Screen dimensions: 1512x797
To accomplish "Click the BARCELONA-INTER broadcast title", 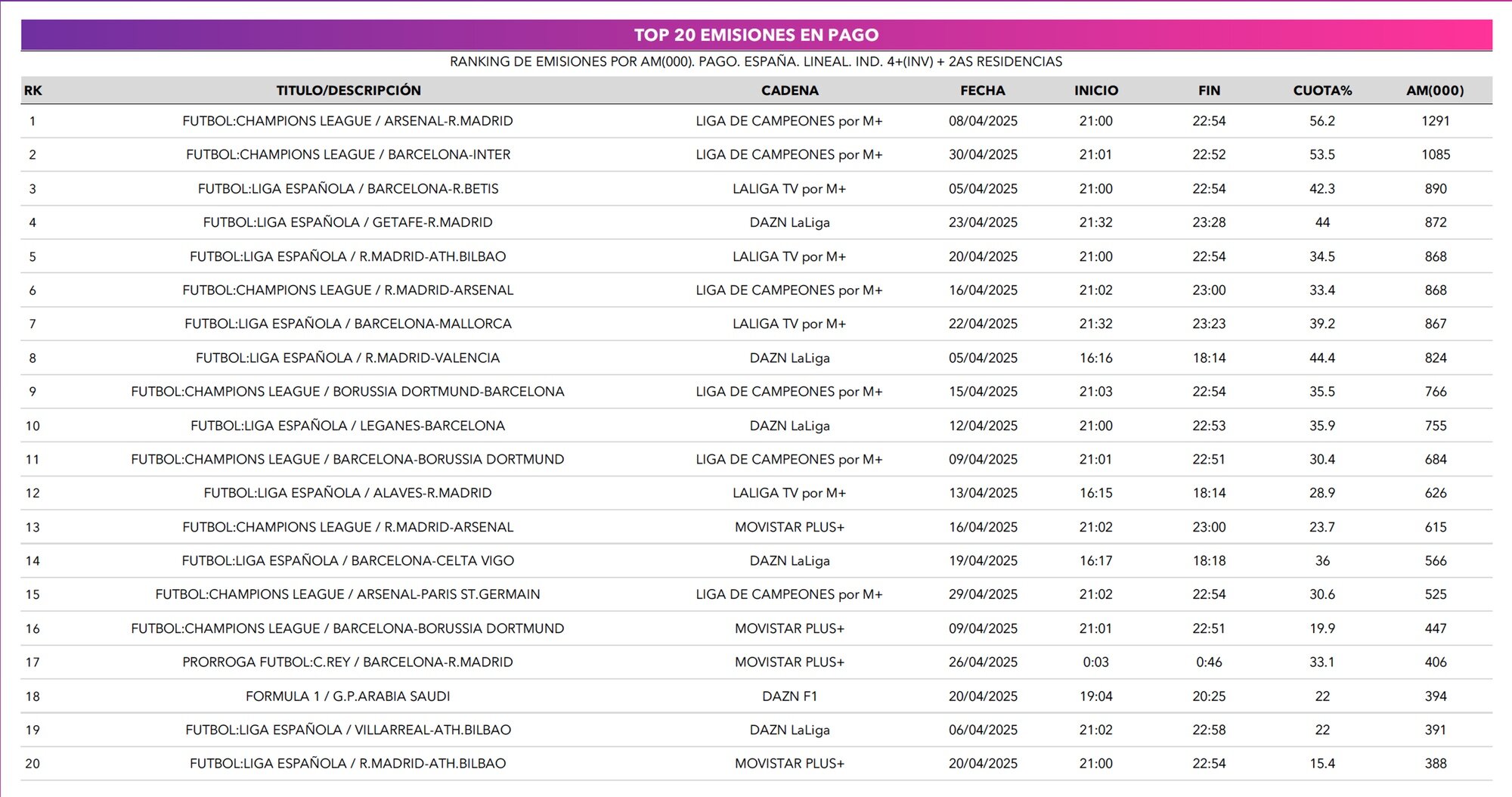I will (348, 155).
